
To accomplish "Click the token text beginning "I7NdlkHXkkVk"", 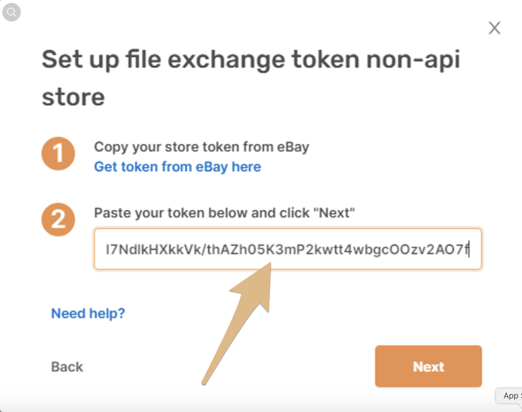I will click(287, 249).
